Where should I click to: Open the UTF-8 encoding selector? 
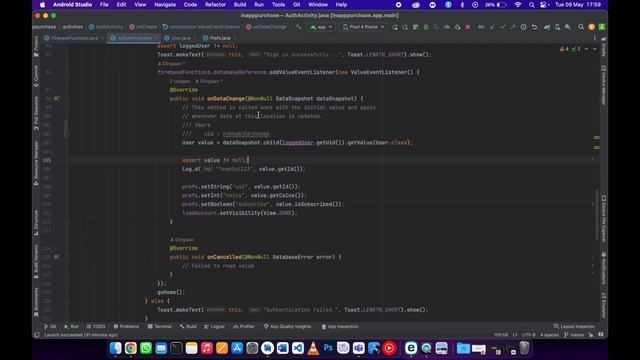point(529,335)
